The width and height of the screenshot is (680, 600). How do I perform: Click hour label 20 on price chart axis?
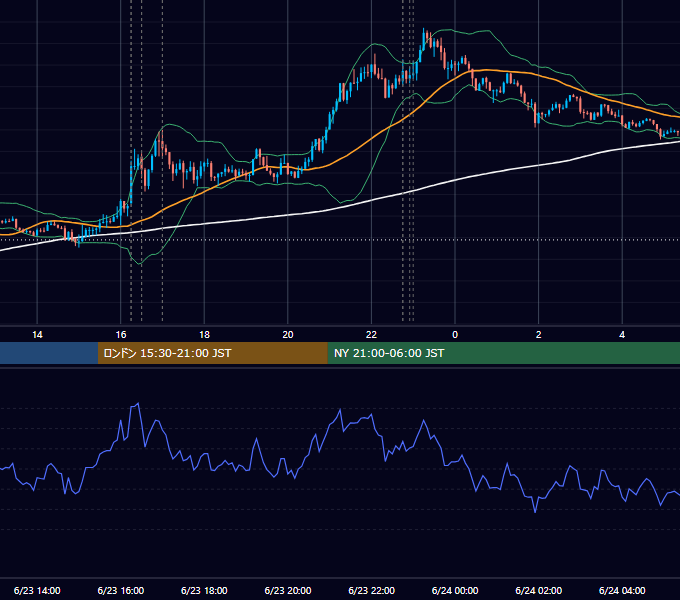point(288,335)
